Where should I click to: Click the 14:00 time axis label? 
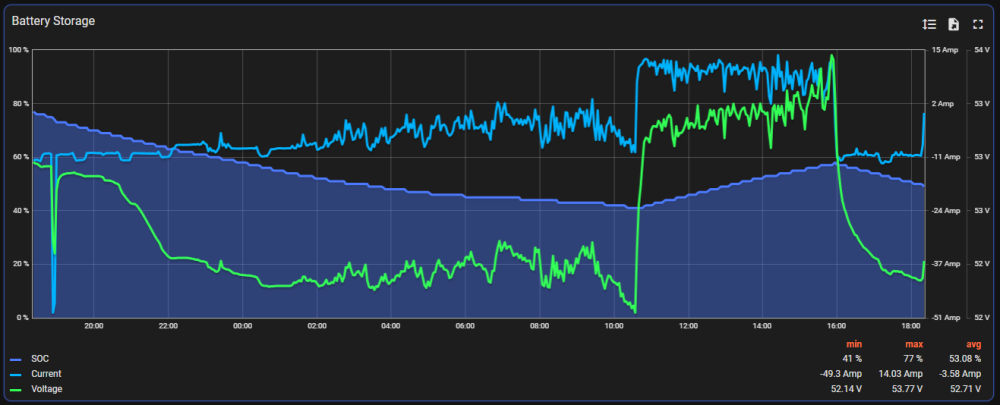click(x=762, y=325)
